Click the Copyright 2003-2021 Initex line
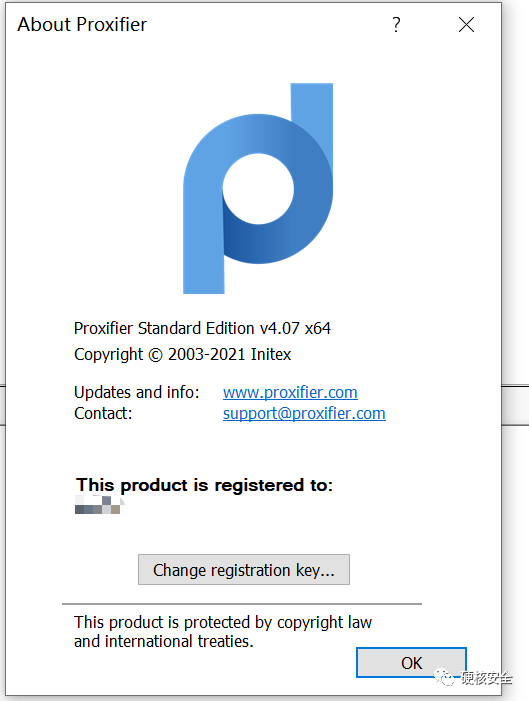Viewport: 529px width, 701px height. (x=182, y=355)
